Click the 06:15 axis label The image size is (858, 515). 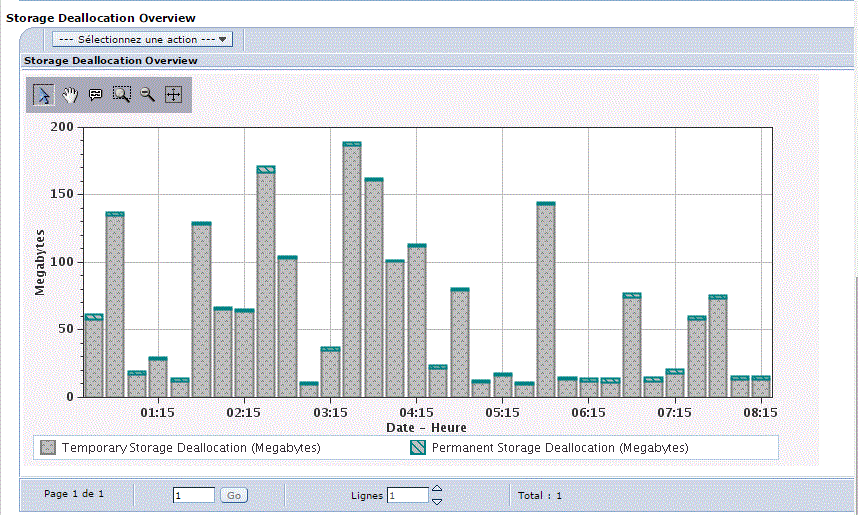tap(588, 413)
